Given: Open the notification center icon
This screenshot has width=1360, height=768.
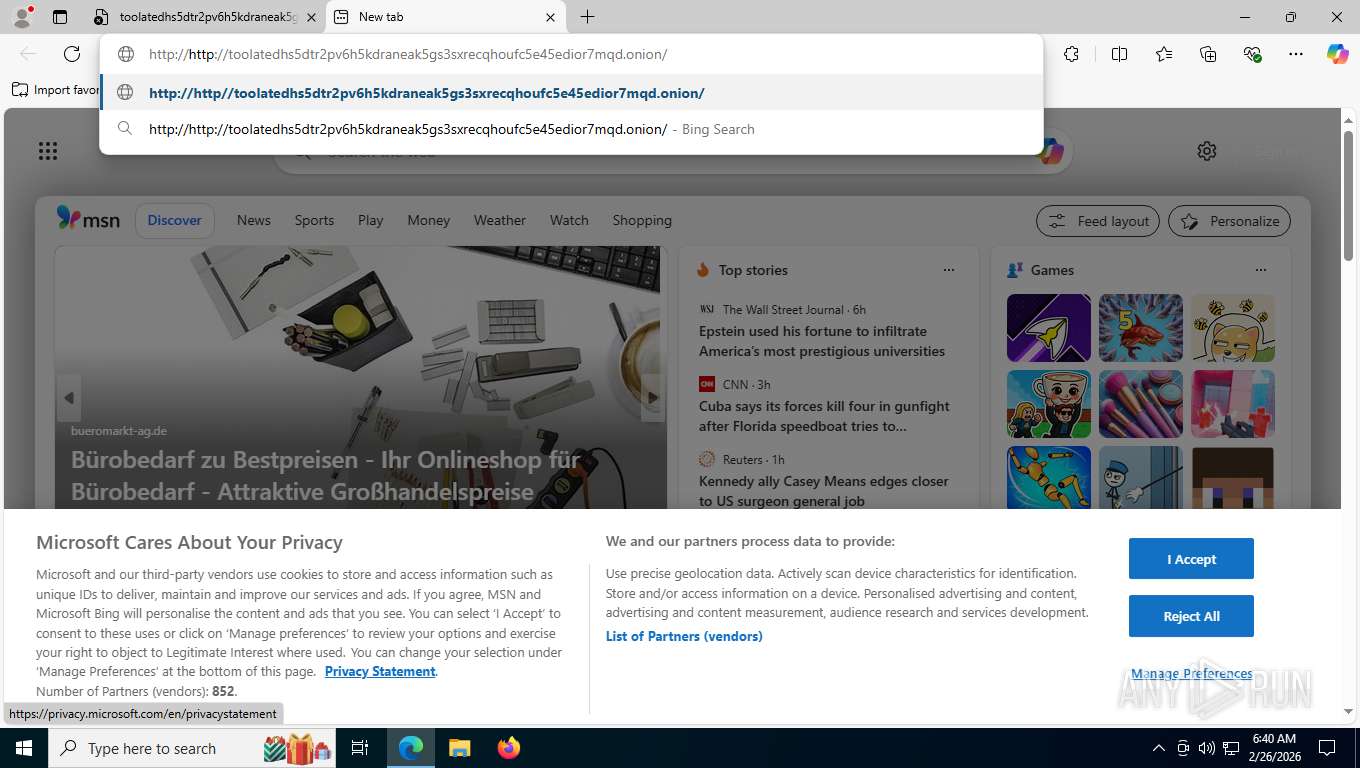Looking at the screenshot, I should (x=1327, y=748).
